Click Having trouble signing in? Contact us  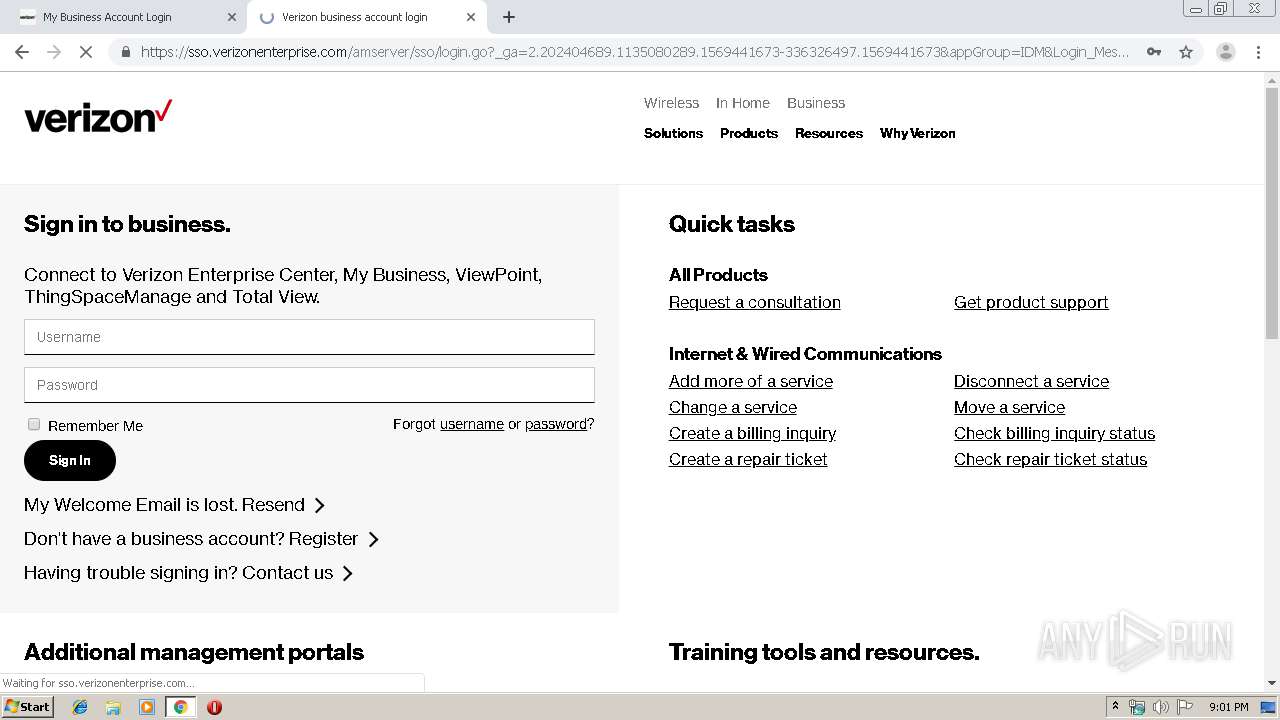pos(178,573)
